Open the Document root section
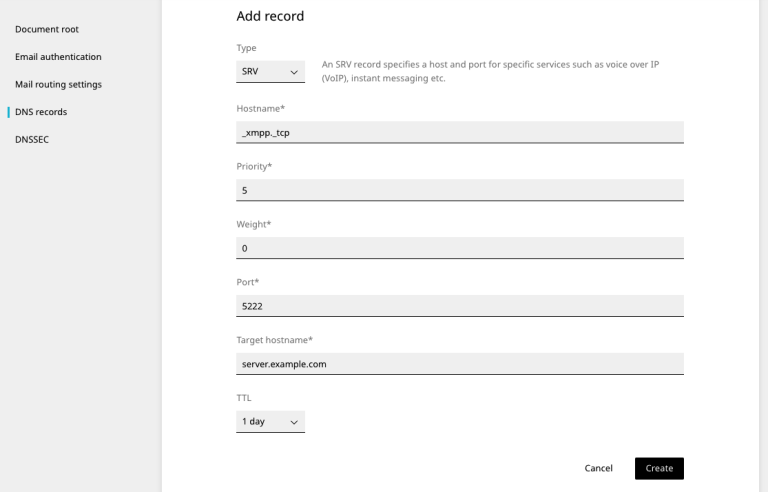 pos(47,29)
